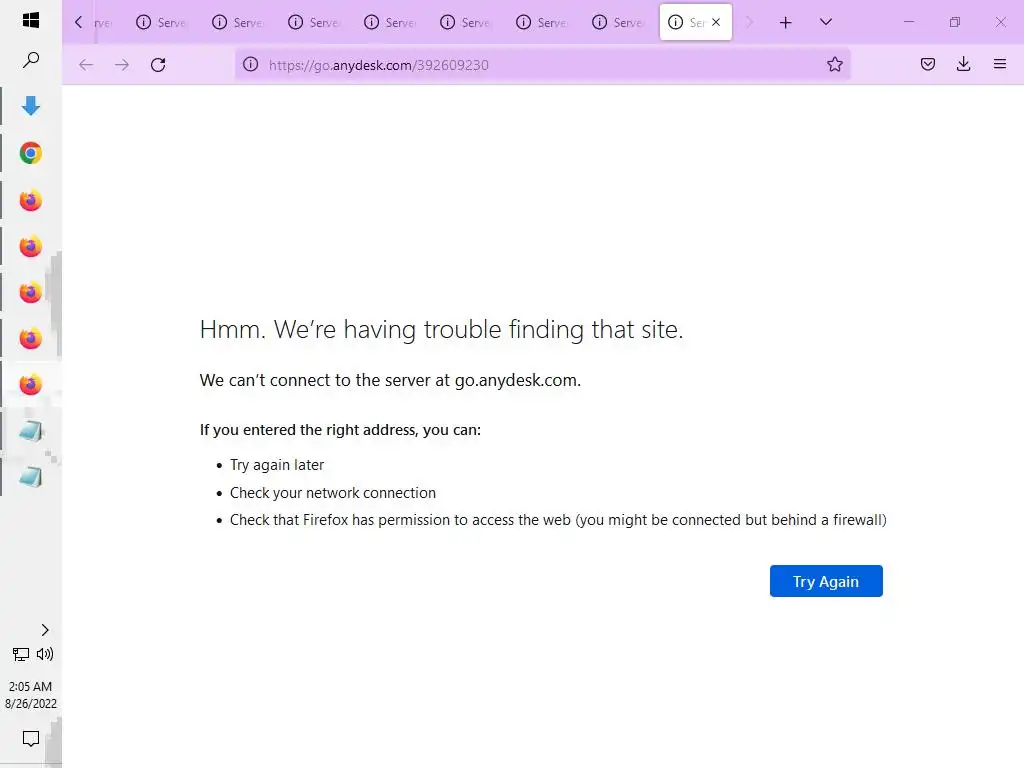Screen dimensions: 1024x768
Task: Click the heading Hmm. We're having trouble
Action: point(441,330)
